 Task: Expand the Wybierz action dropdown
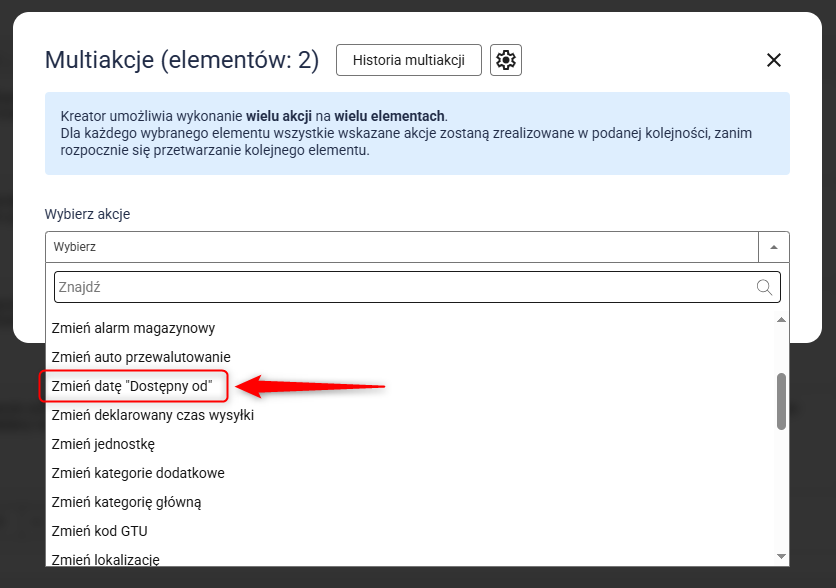click(x=402, y=247)
